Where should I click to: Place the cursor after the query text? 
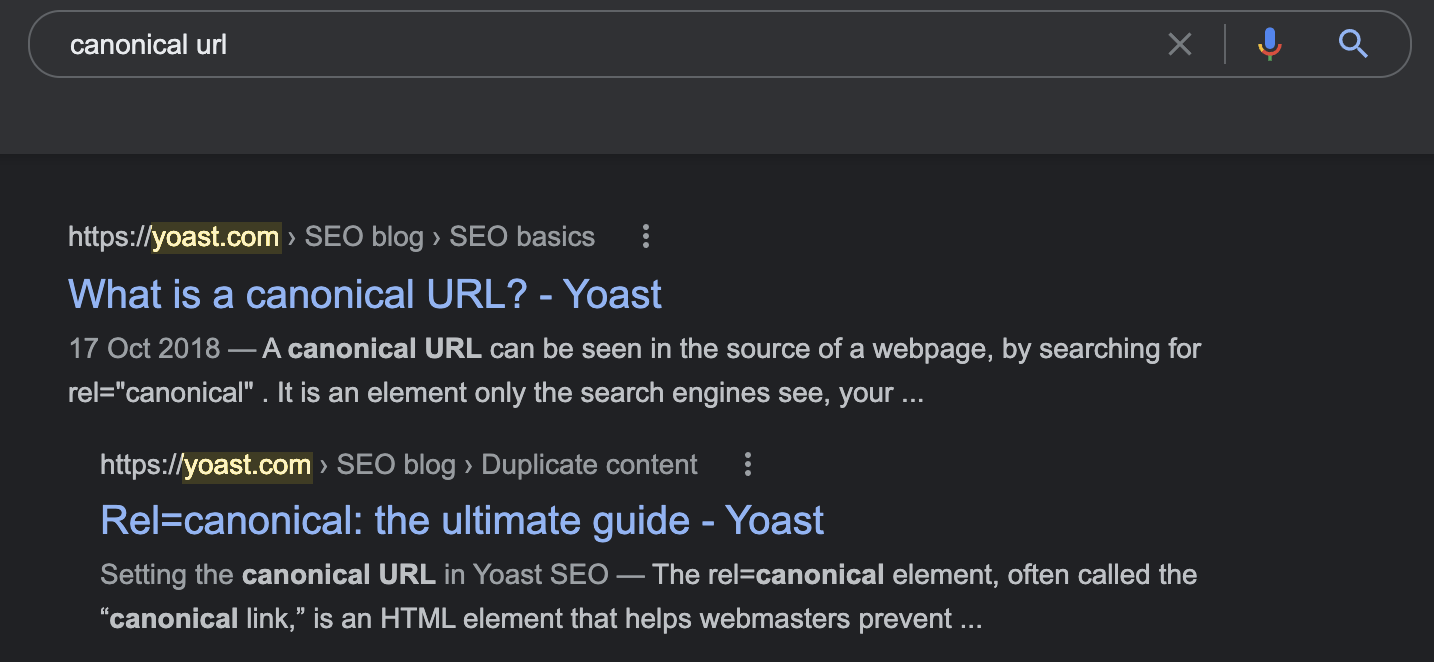(232, 44)
